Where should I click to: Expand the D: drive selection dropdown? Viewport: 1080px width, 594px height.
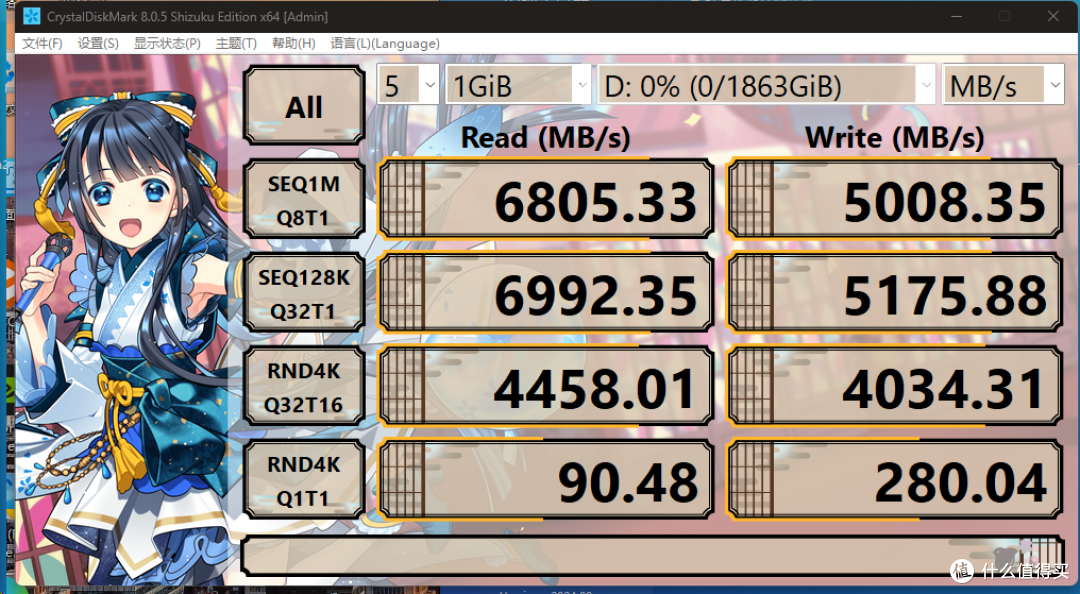(767, 85)
